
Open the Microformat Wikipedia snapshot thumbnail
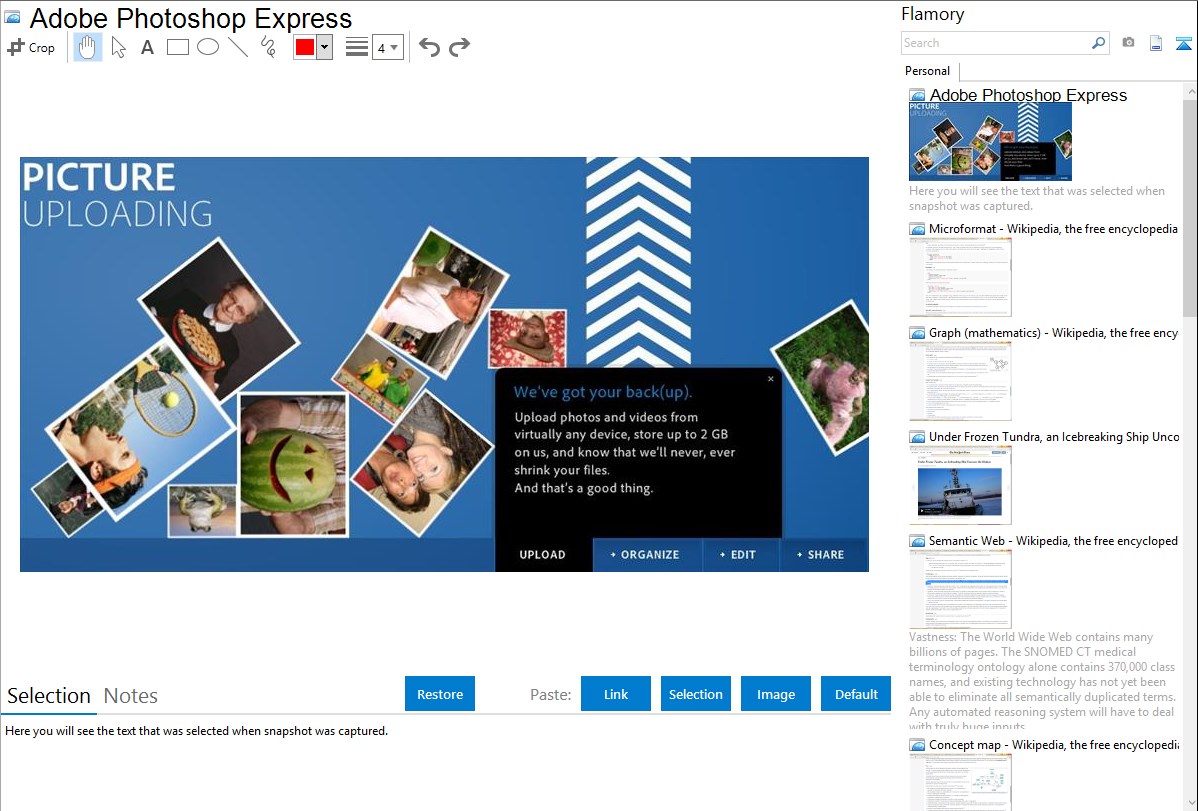pyautogui.click(x=960, y=277)
